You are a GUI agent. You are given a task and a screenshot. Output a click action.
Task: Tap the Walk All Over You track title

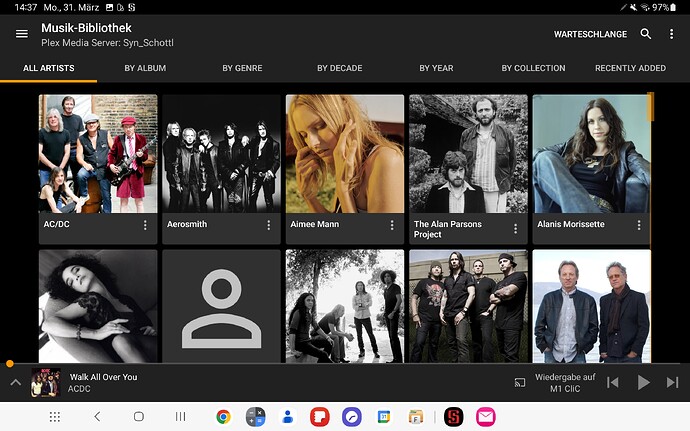[103, 377]
